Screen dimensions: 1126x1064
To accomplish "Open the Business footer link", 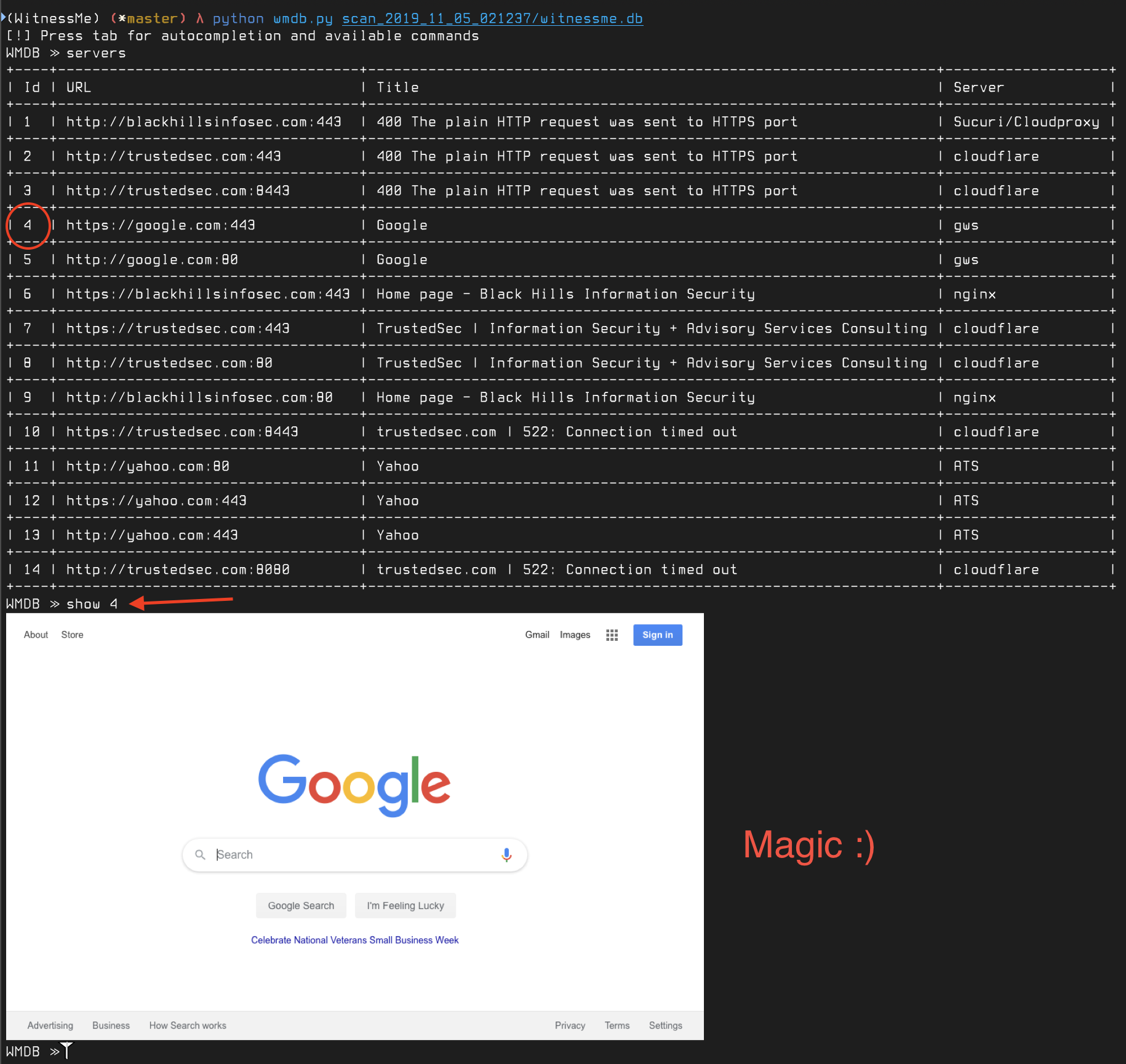I will (x=111, y=1025).
